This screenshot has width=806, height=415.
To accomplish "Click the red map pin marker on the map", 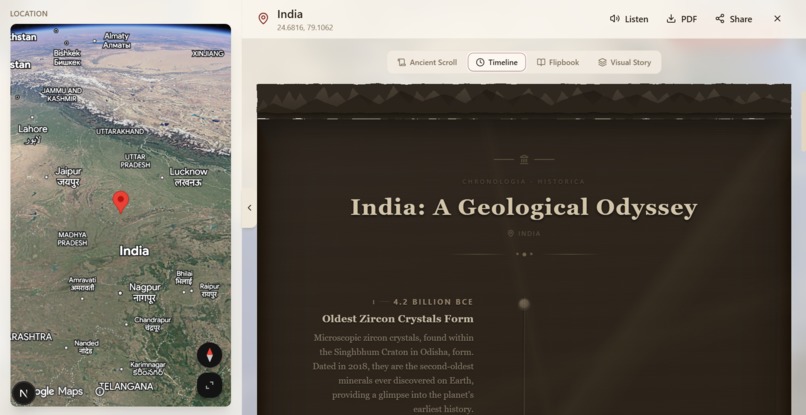I will point(121,202).
